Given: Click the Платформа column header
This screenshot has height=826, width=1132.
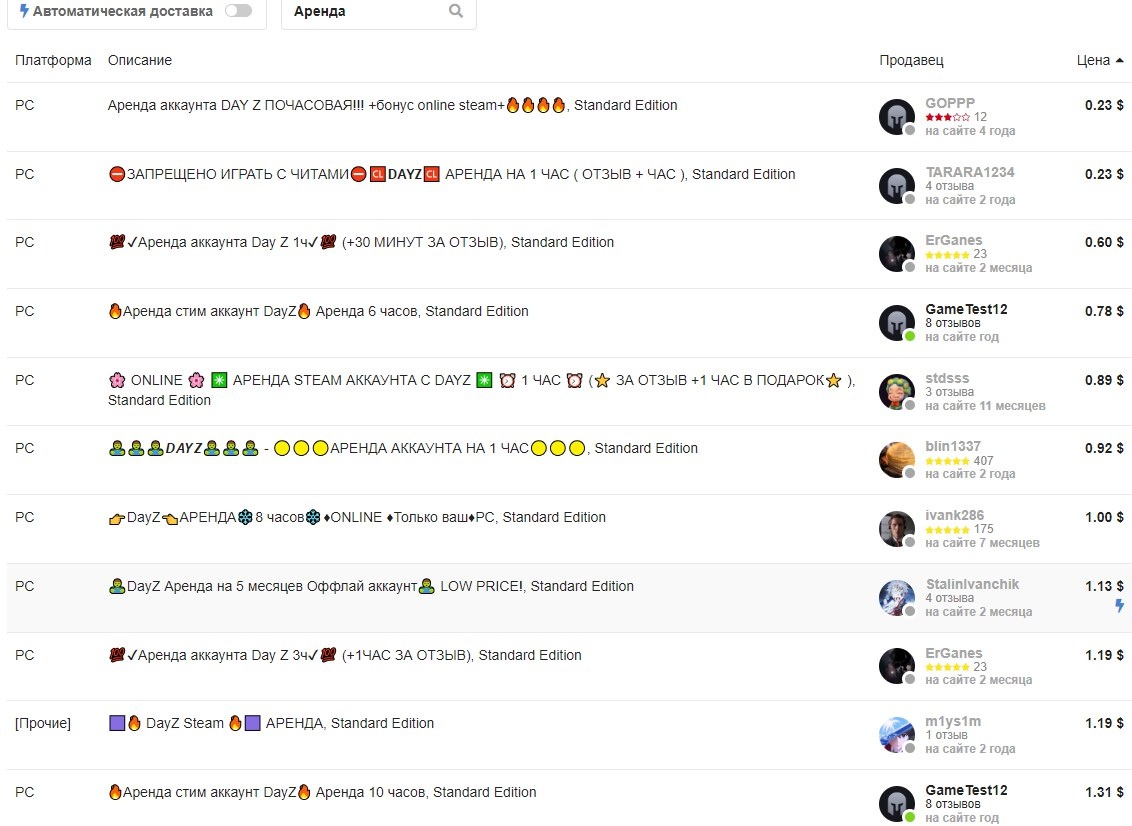Looking at the screenshot, I should [x=53, y=61].
